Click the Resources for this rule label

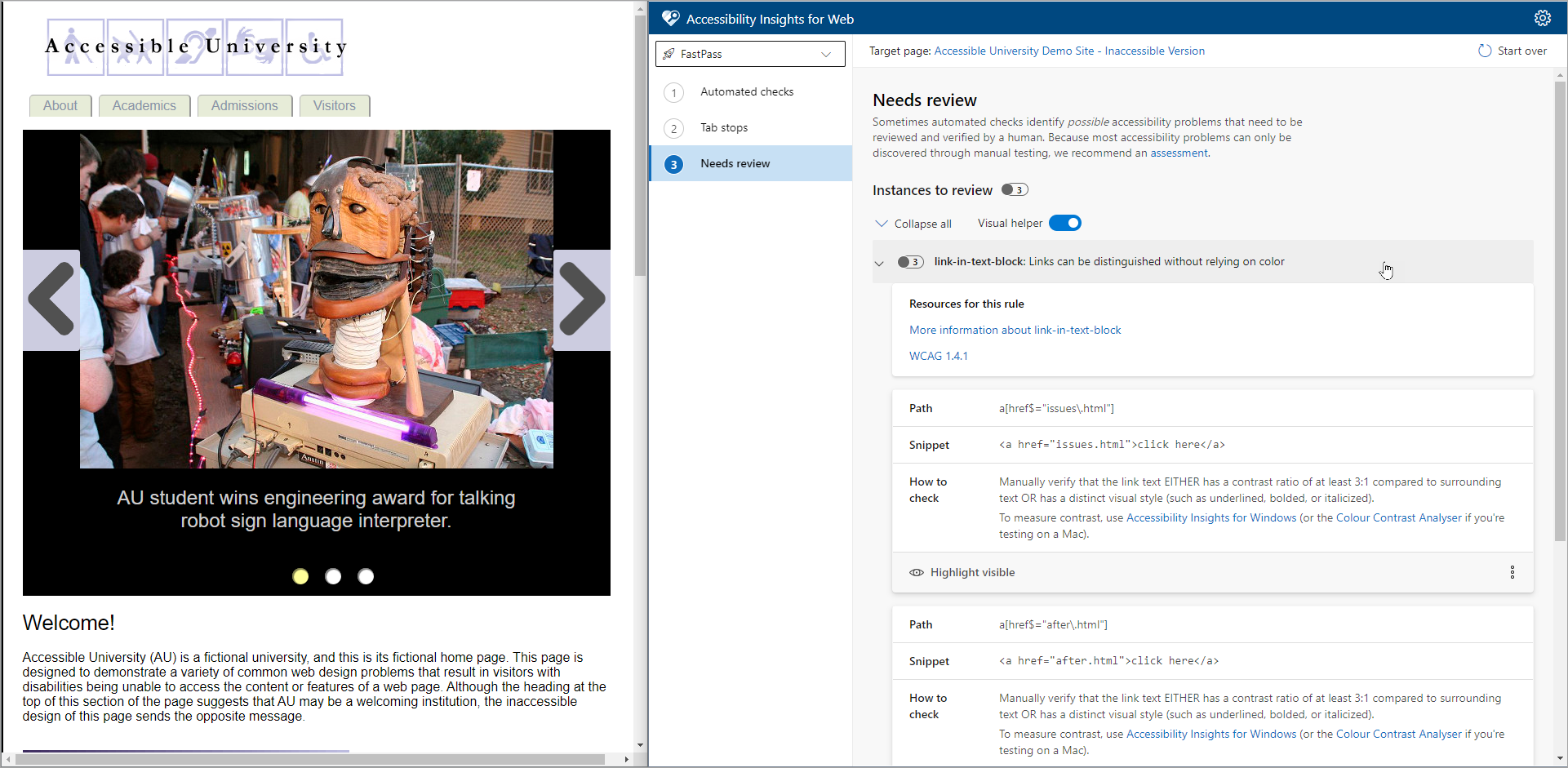click(966, 304)
